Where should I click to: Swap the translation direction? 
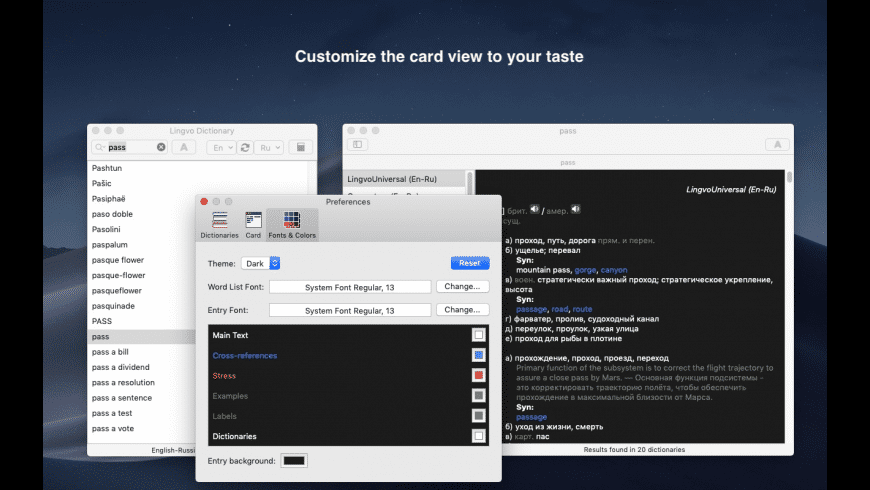click(x=245, y=147)
